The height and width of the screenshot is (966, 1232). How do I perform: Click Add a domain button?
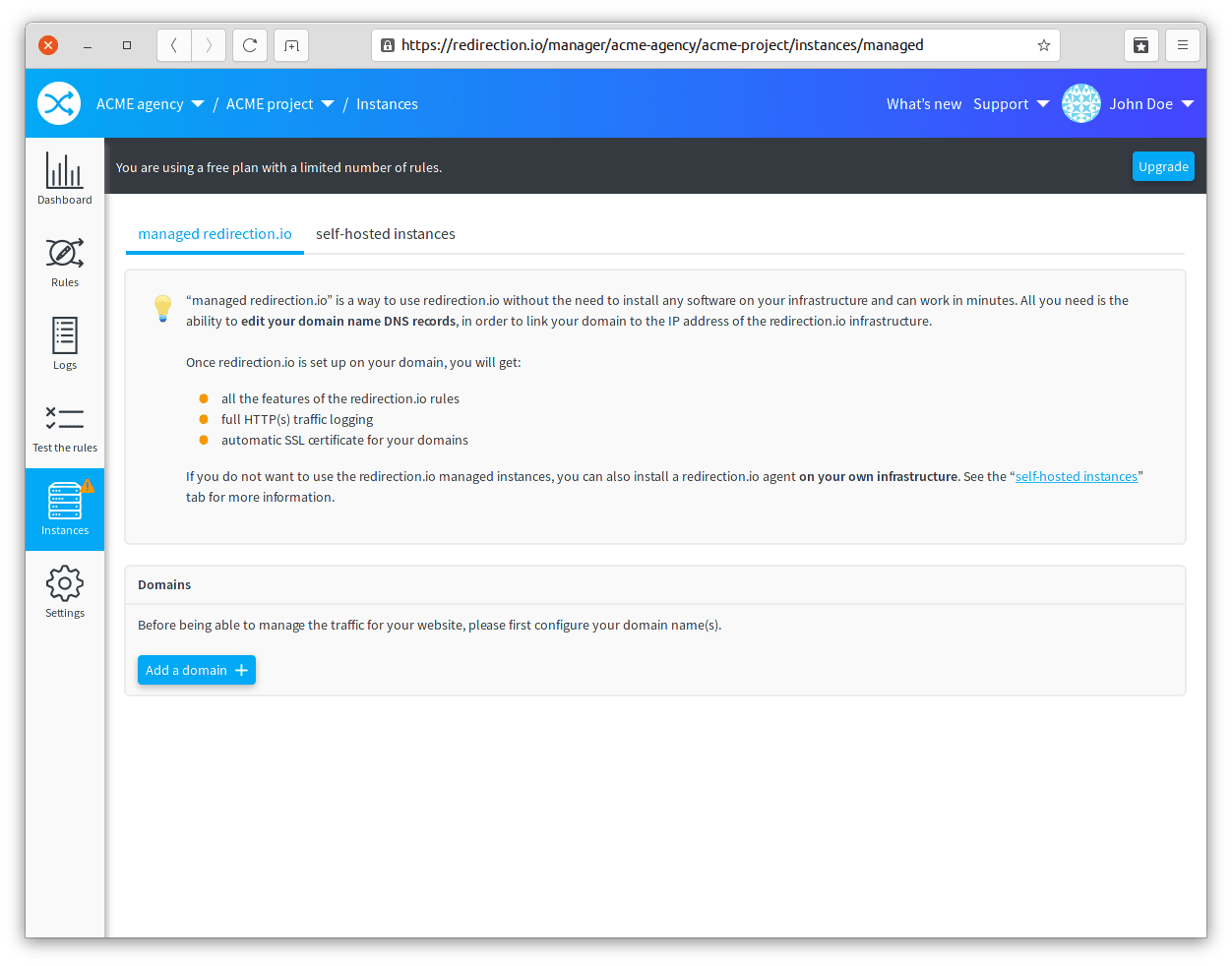pos(197,670)
